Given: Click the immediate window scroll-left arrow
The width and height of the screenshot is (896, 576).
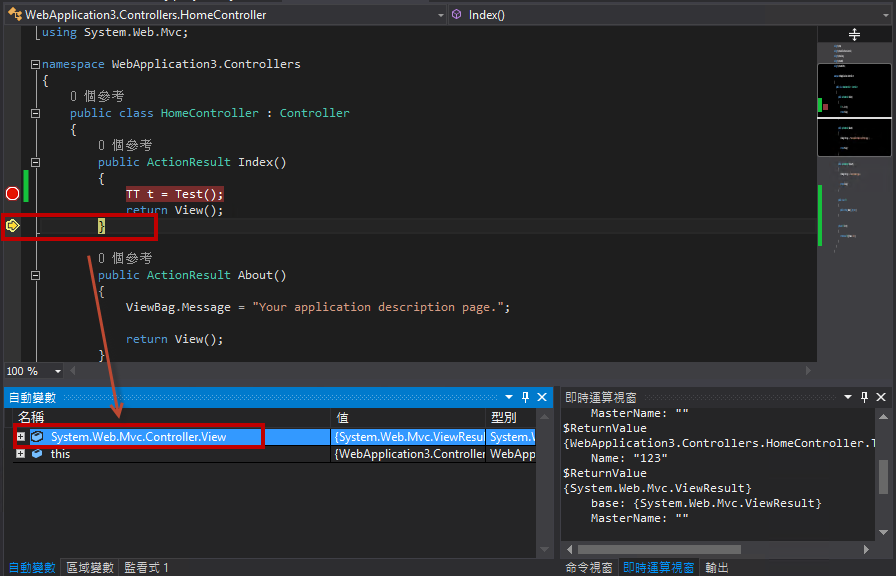Looking at the screenshot, I should (569, 549).
